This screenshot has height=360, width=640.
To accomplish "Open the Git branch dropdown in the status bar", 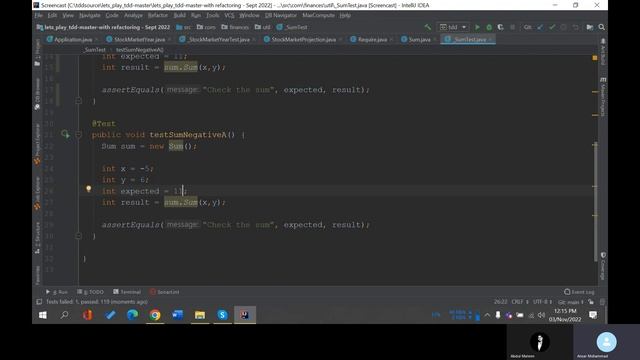I will tap(571, 302).
